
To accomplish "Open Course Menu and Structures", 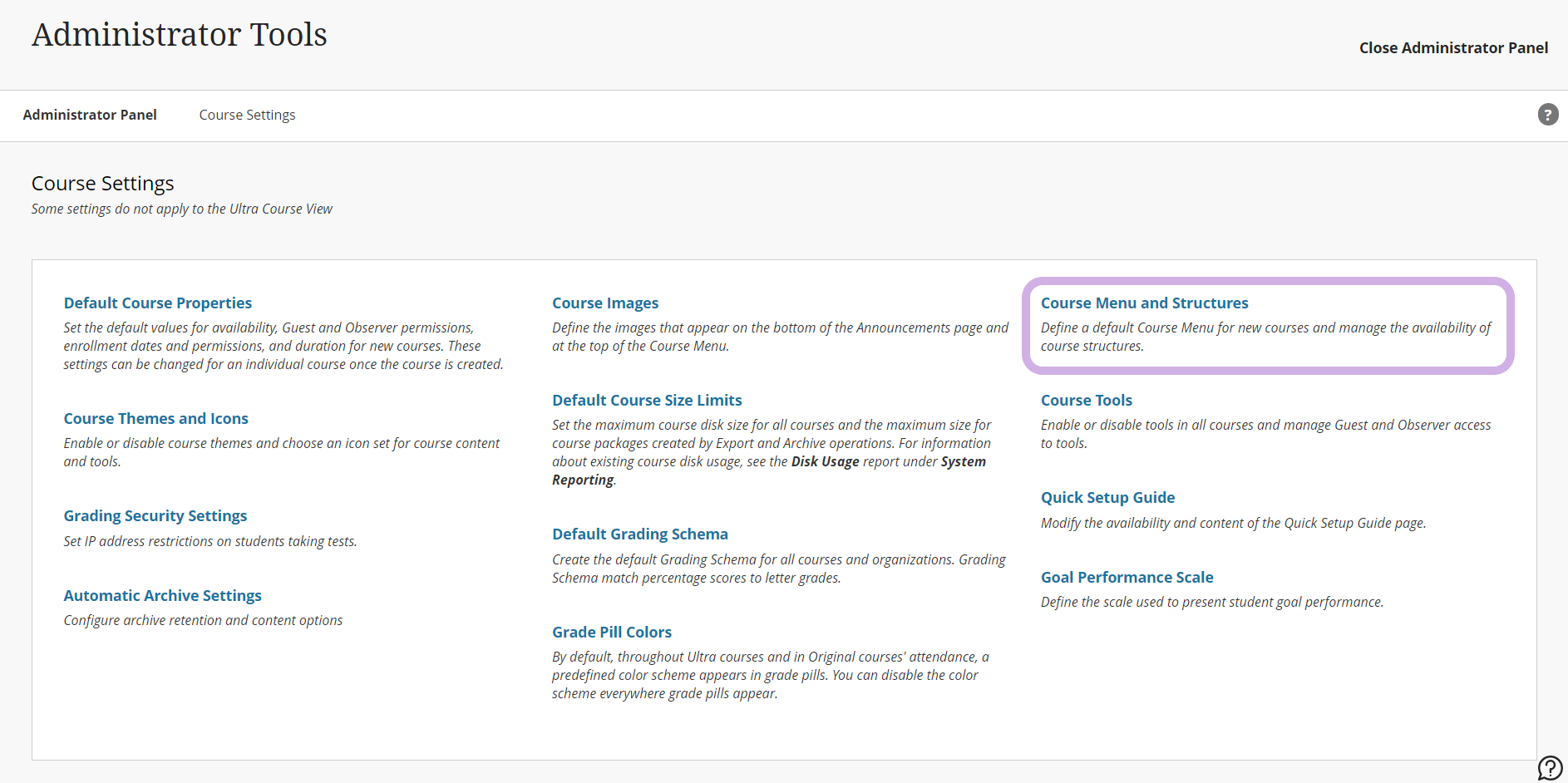I will [x=1144, y=303].
